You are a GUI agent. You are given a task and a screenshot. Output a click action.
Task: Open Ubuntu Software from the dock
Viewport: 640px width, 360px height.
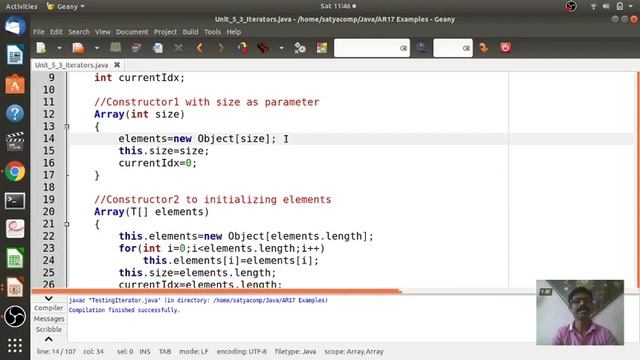pyautogui.click(x=15, y=84)
